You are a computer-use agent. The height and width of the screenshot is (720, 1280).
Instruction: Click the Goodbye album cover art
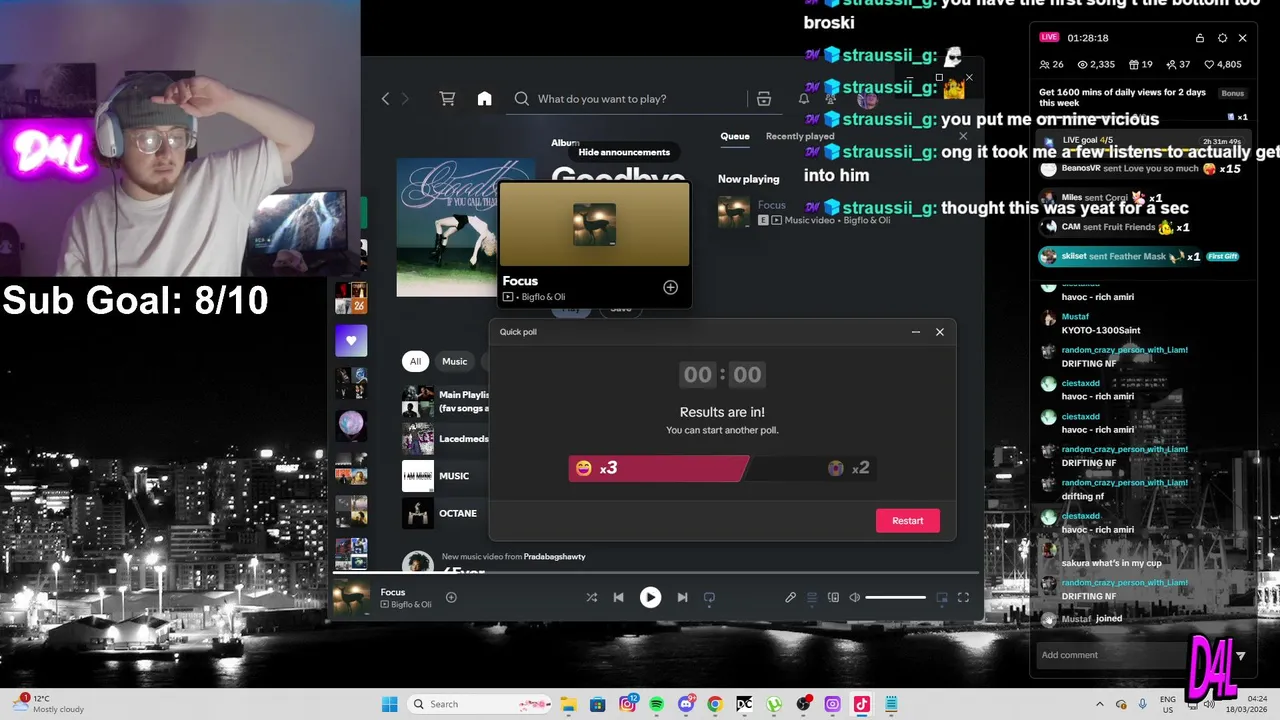pos(448,227)
